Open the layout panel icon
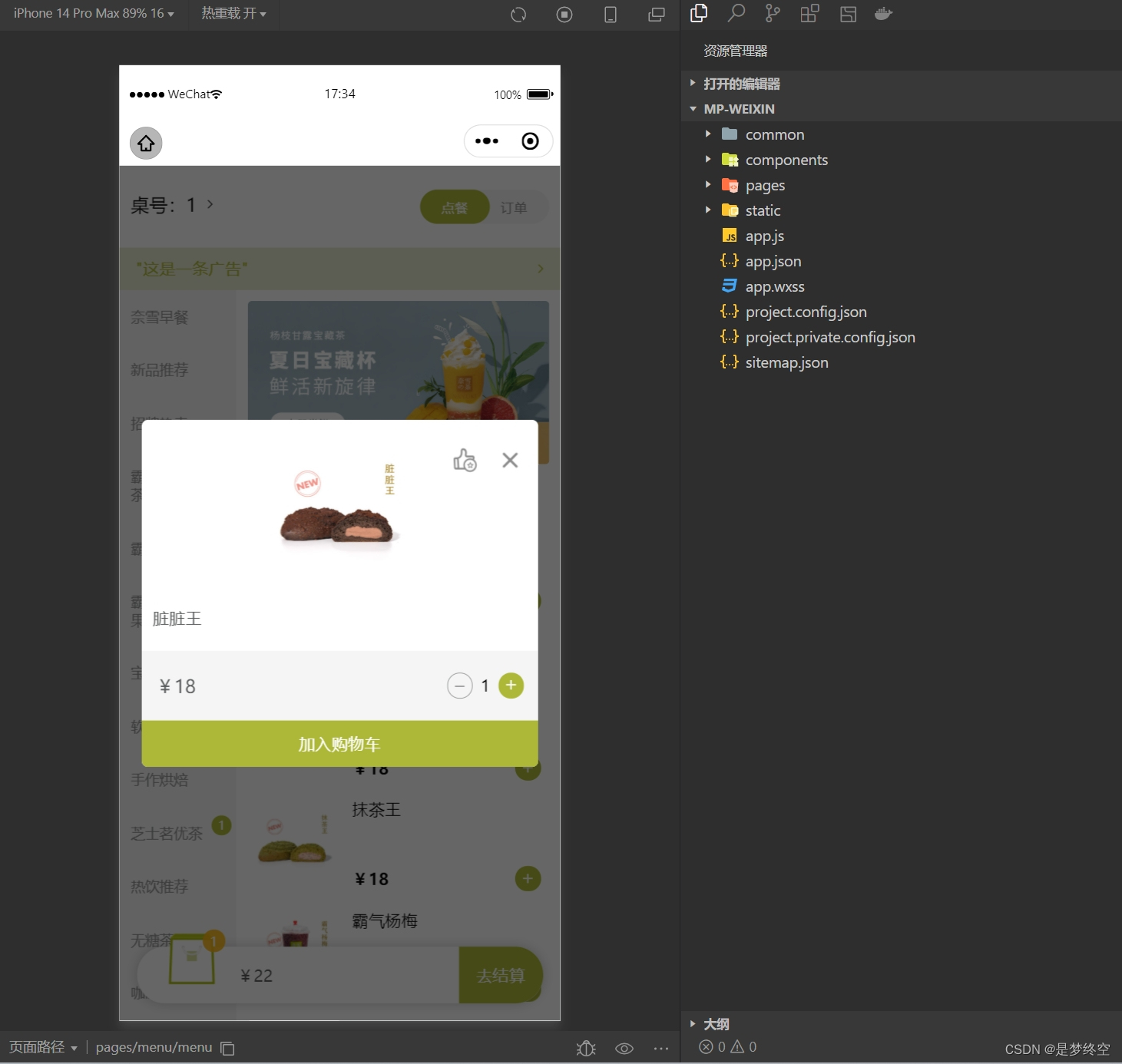Image resolution: width=1122 pixels, height=1064 pixels. click(848, 14)
